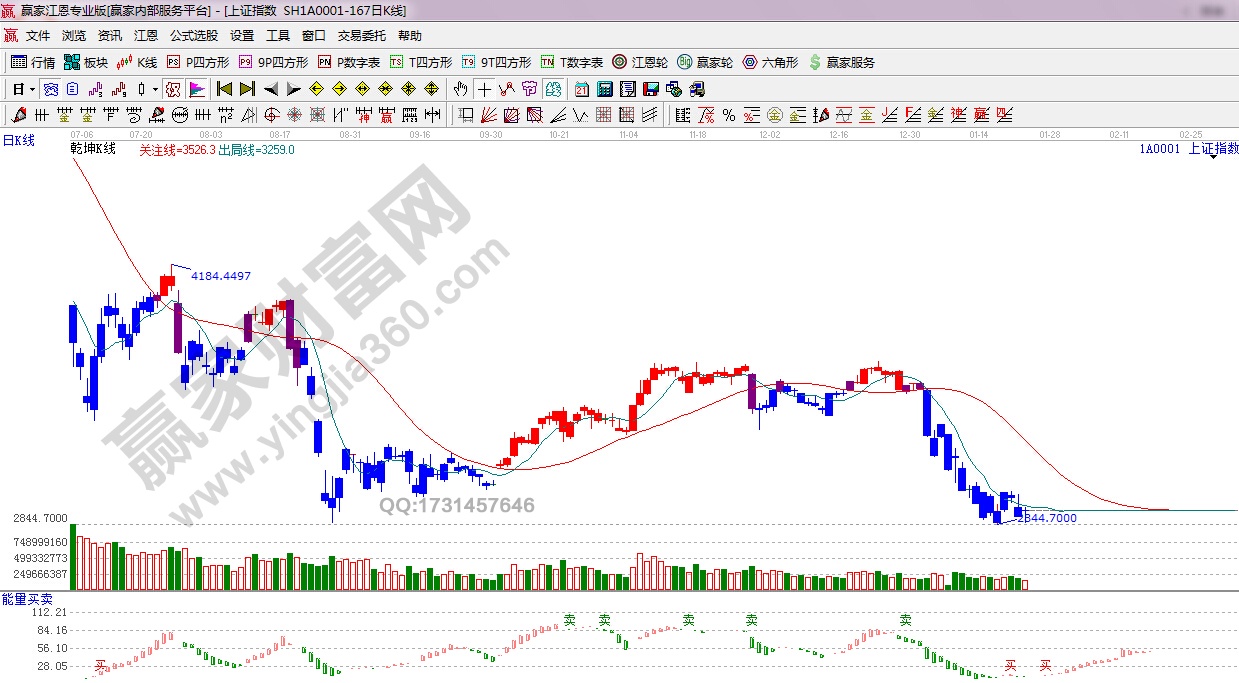Screen dimensions: 1239x683
Task: Toggle the crosshair cursor tool
Action: click(484, 89)
